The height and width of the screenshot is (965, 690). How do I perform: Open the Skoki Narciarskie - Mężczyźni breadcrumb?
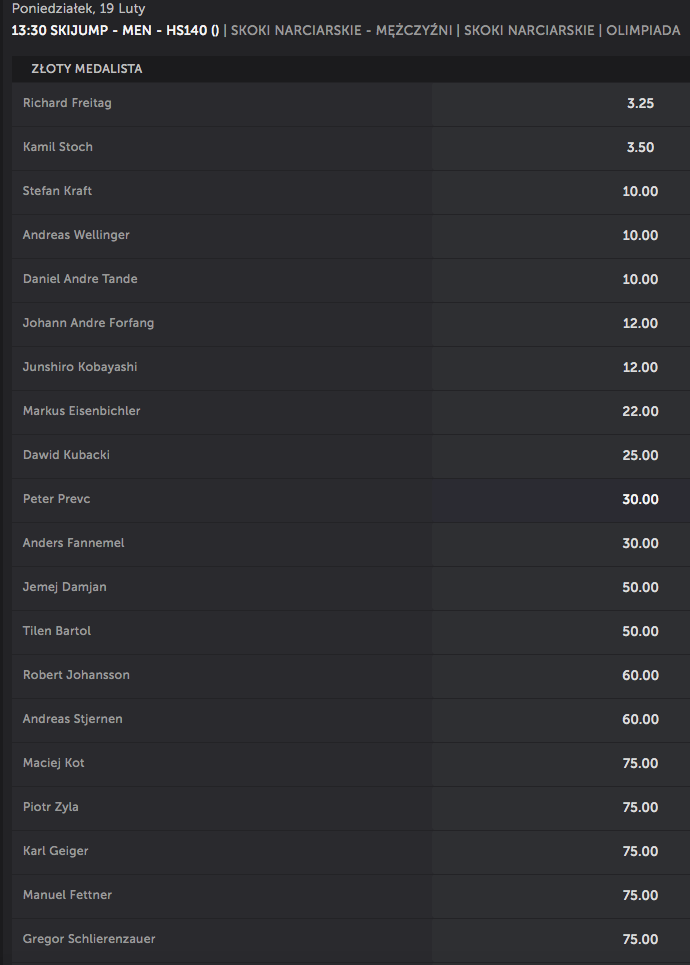click(342, 31)
